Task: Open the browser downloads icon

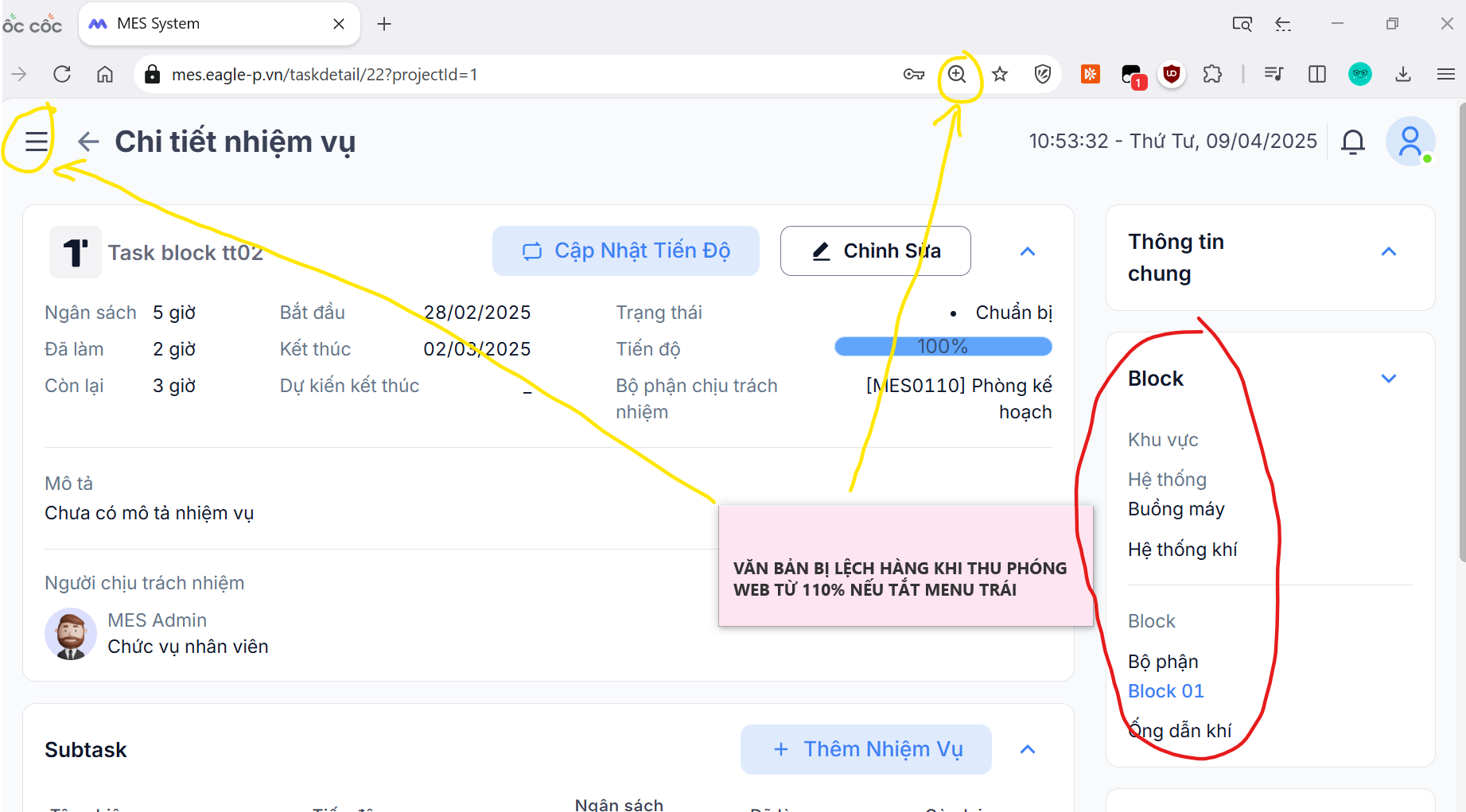Action: [x=1403, y=75]
